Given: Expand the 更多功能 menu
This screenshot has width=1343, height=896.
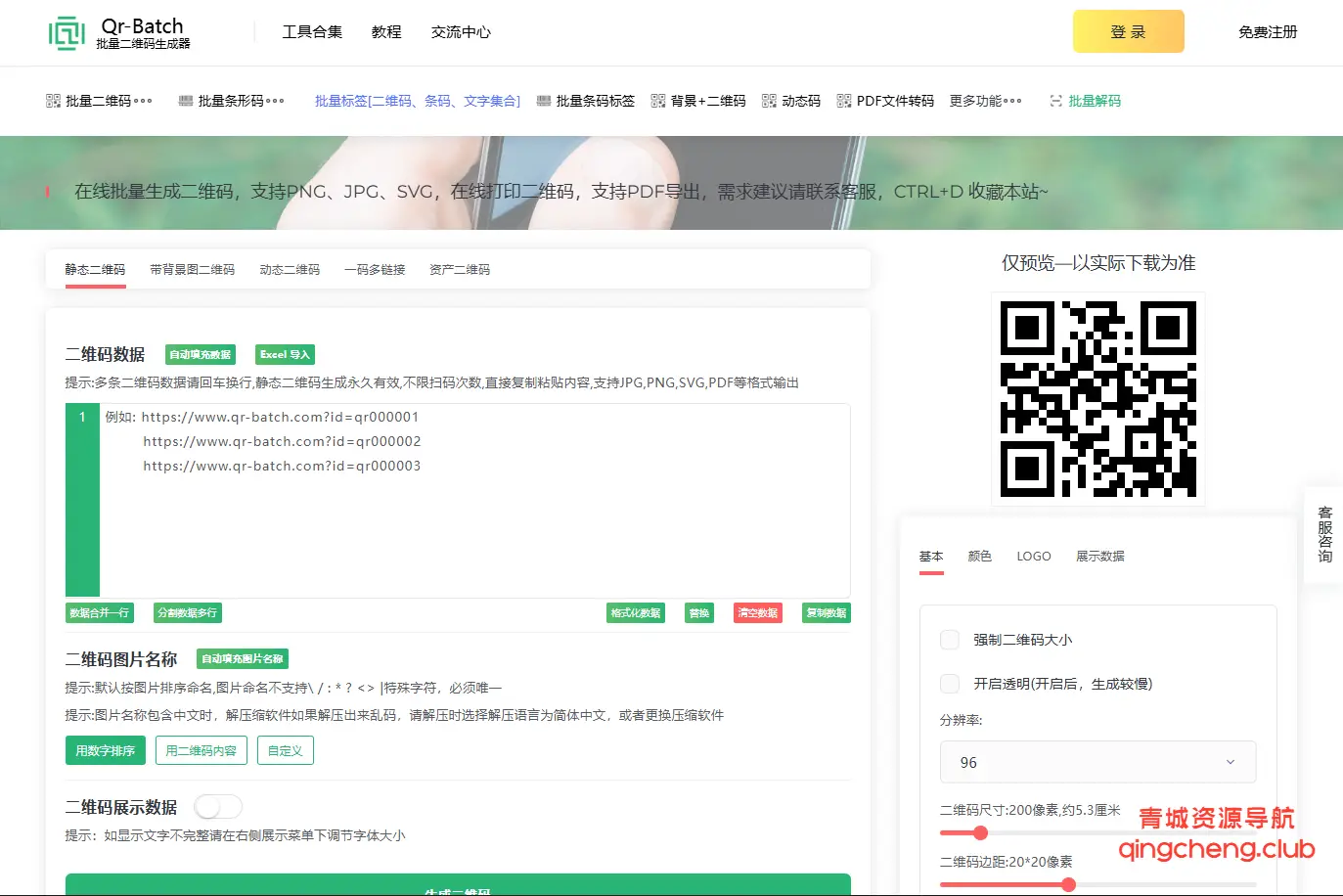Looking at the screenshot, I should click(985, 101).
